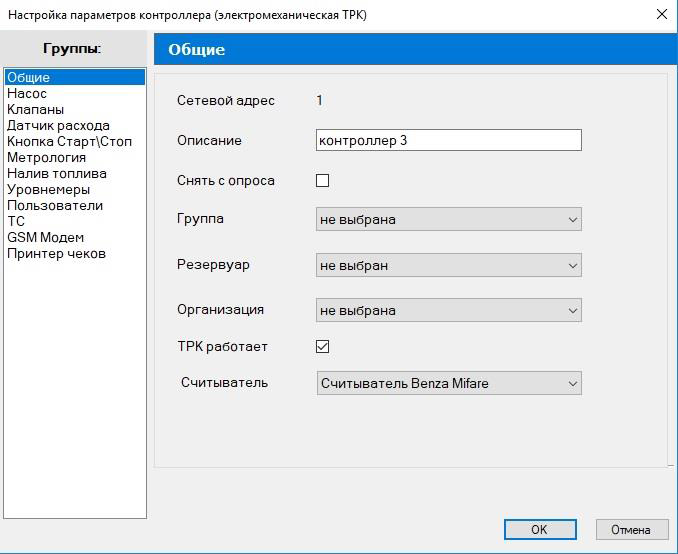
Task: Click the Описание text field
Action: (449, 140)
